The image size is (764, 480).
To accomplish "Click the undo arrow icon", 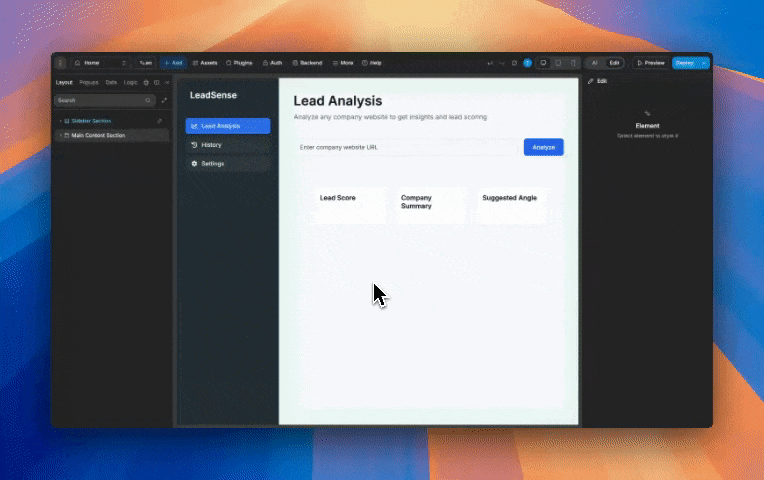I will pyautogui.click(x=490, y=63).
